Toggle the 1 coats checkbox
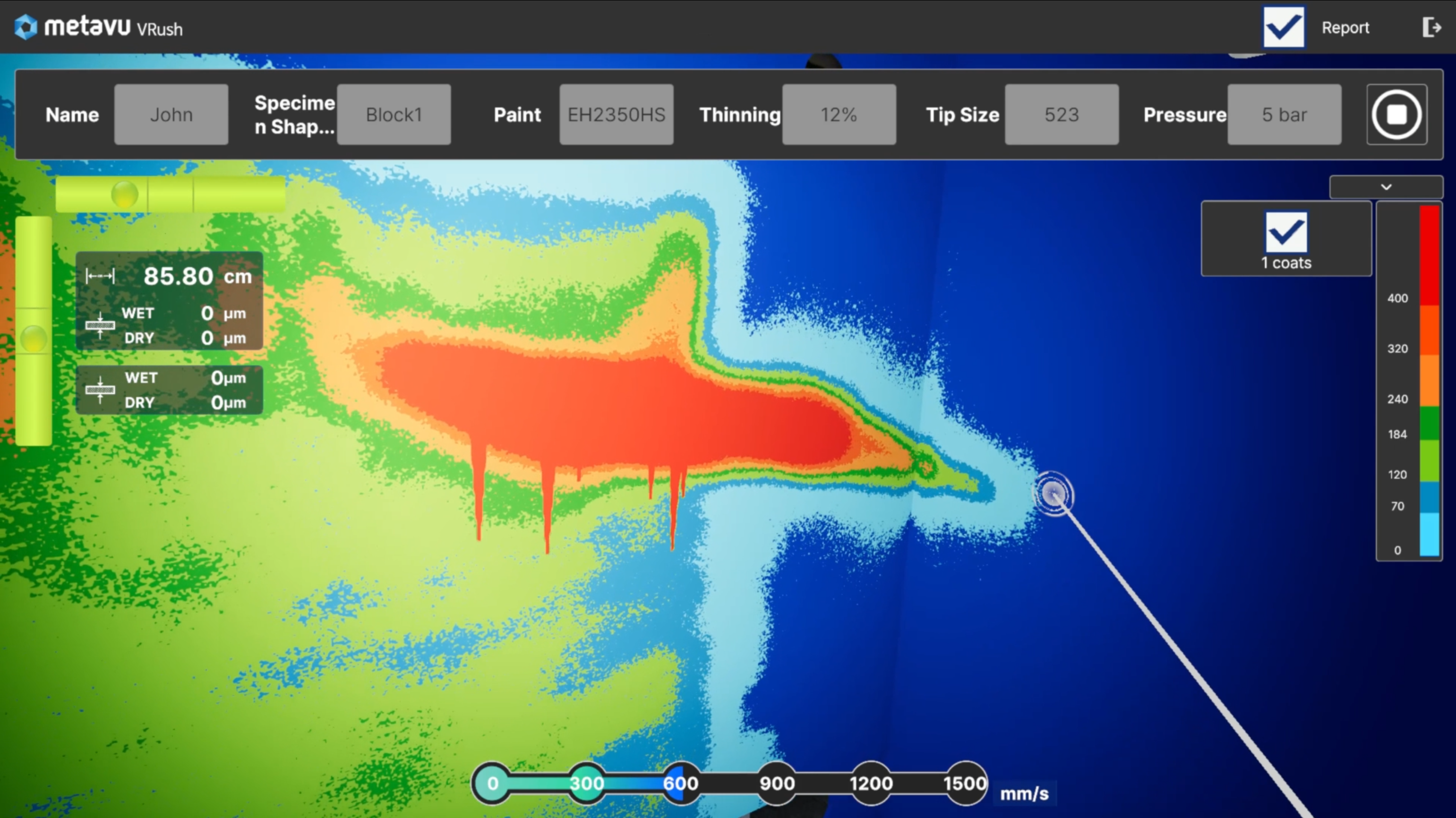 1286,231
